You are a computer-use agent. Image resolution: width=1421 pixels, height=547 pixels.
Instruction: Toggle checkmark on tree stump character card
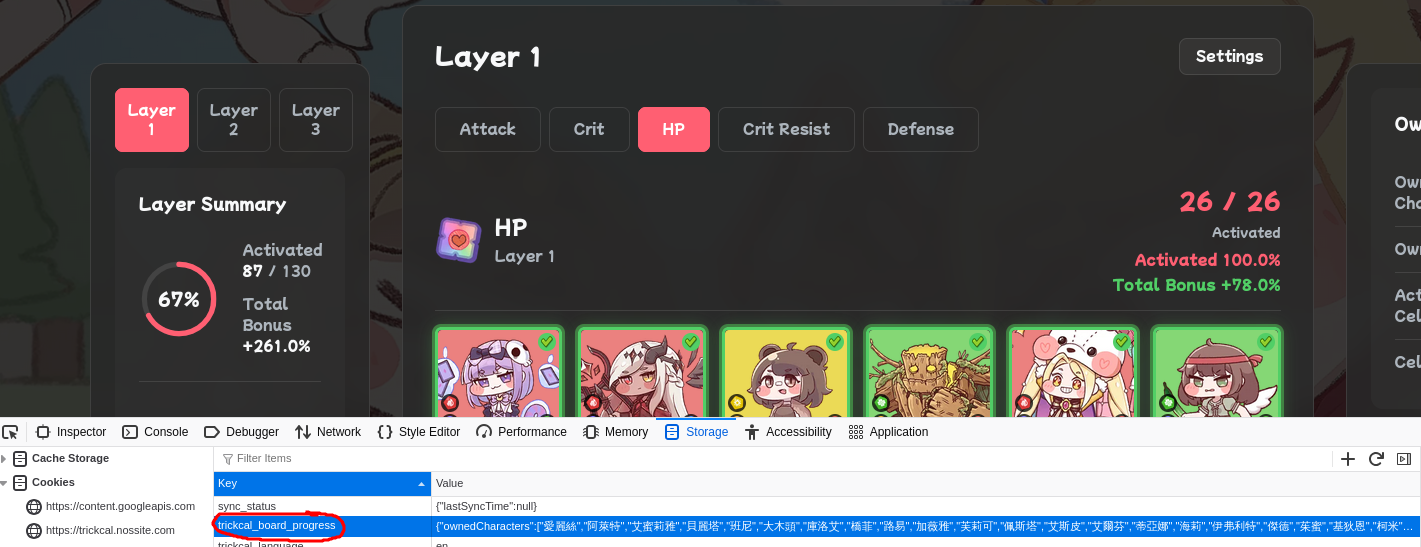[x=978, y=342]
